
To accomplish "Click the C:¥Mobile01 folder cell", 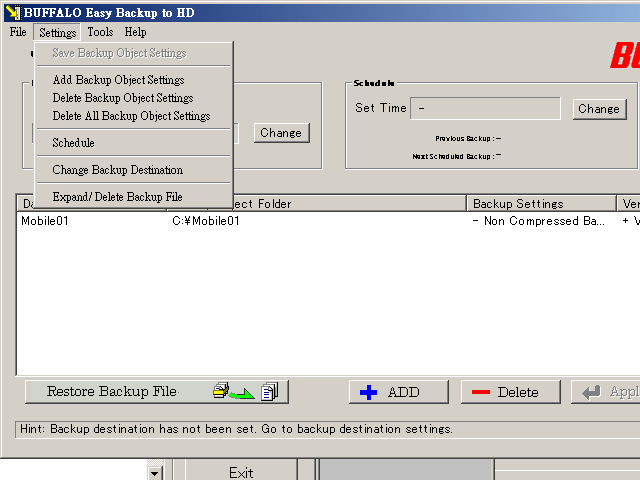I will tap(206, 221).
